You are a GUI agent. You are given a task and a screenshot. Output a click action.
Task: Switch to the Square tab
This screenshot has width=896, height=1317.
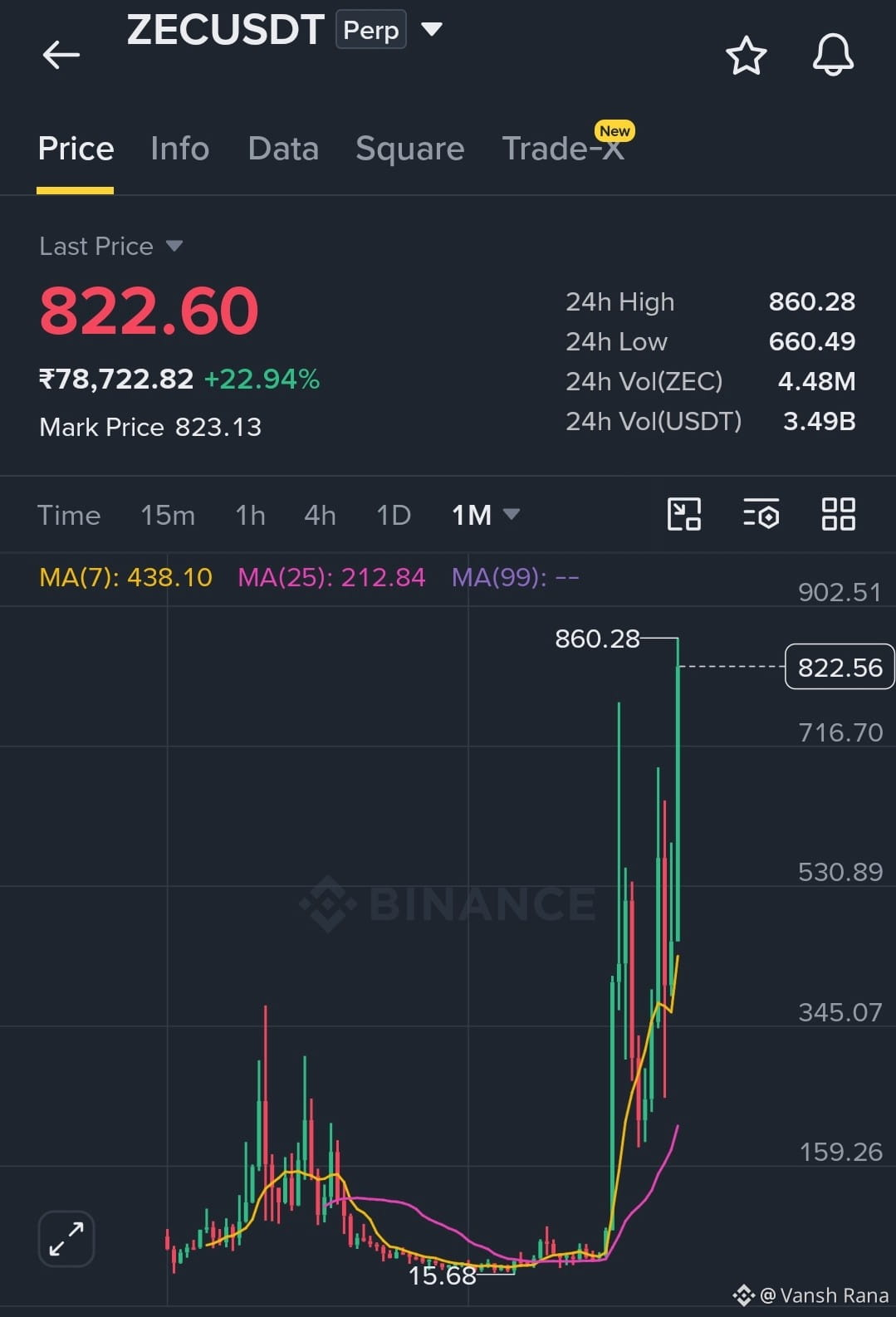[409, 149]
